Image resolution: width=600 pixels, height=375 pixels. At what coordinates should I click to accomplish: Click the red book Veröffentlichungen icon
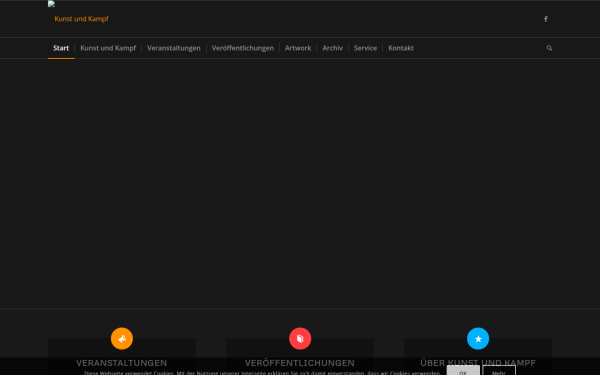click(300, 338)
